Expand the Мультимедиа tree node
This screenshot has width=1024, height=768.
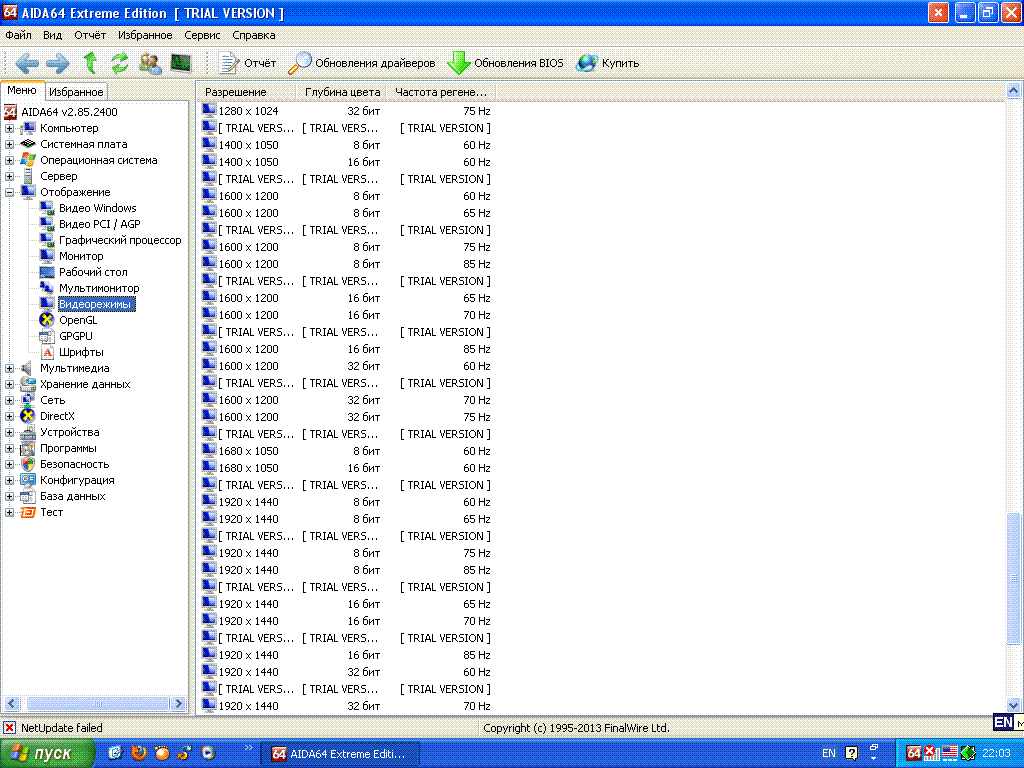(x=9, y=368)
